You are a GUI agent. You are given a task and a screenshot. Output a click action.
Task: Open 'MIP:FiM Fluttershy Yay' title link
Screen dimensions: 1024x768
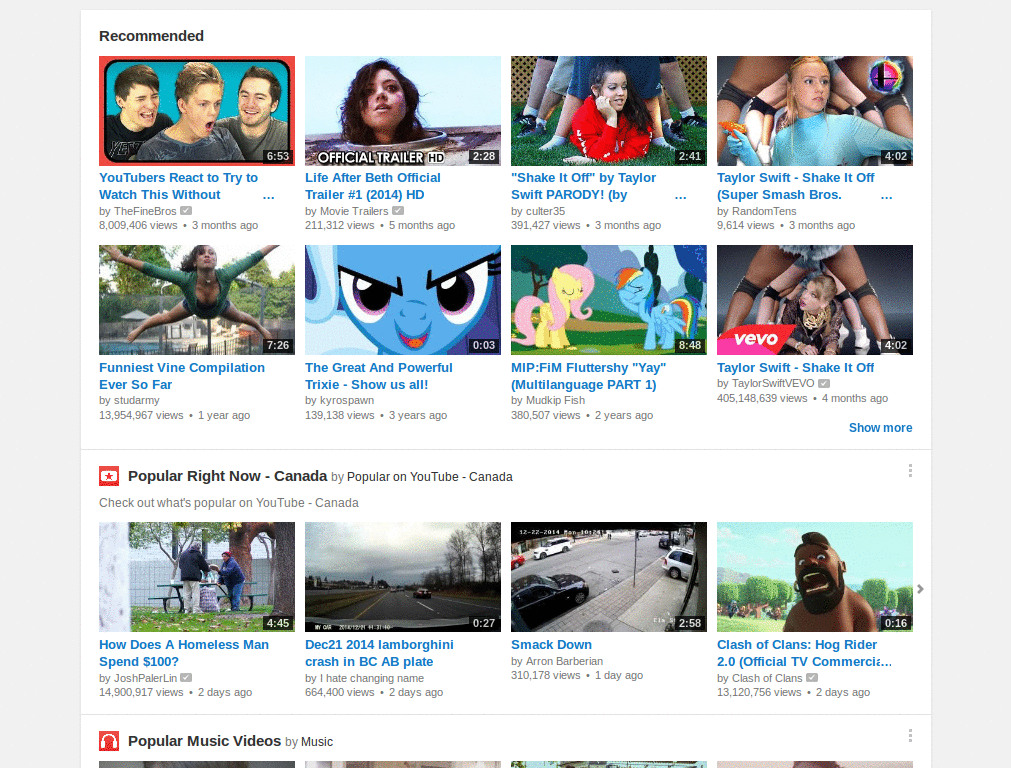pyautogui.click(x=588, y=376)
